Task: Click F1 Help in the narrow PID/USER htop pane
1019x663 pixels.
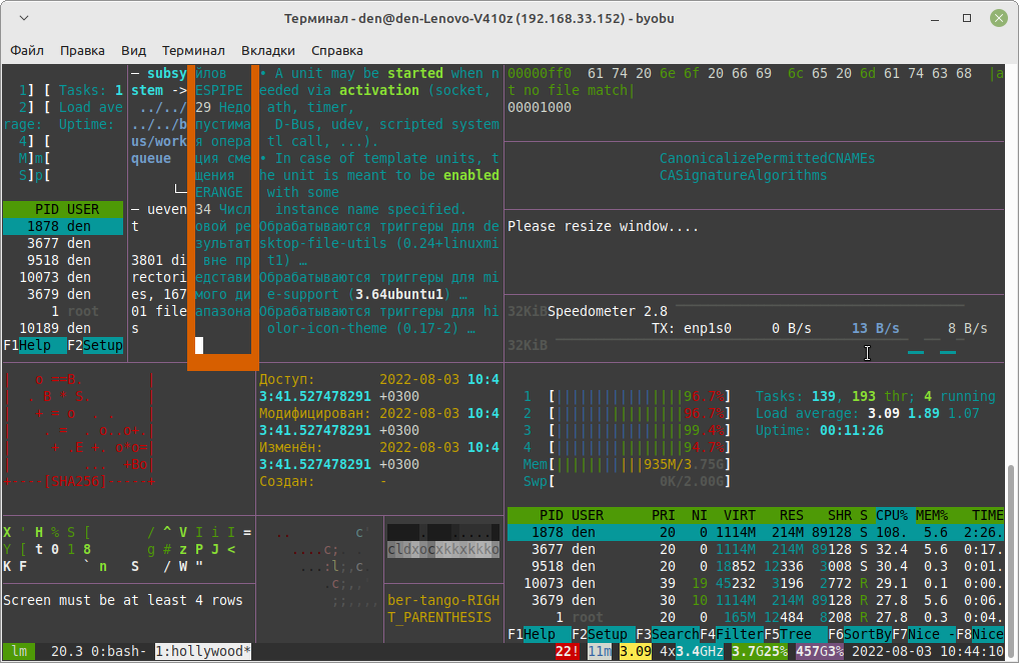Action: point(35,345)
